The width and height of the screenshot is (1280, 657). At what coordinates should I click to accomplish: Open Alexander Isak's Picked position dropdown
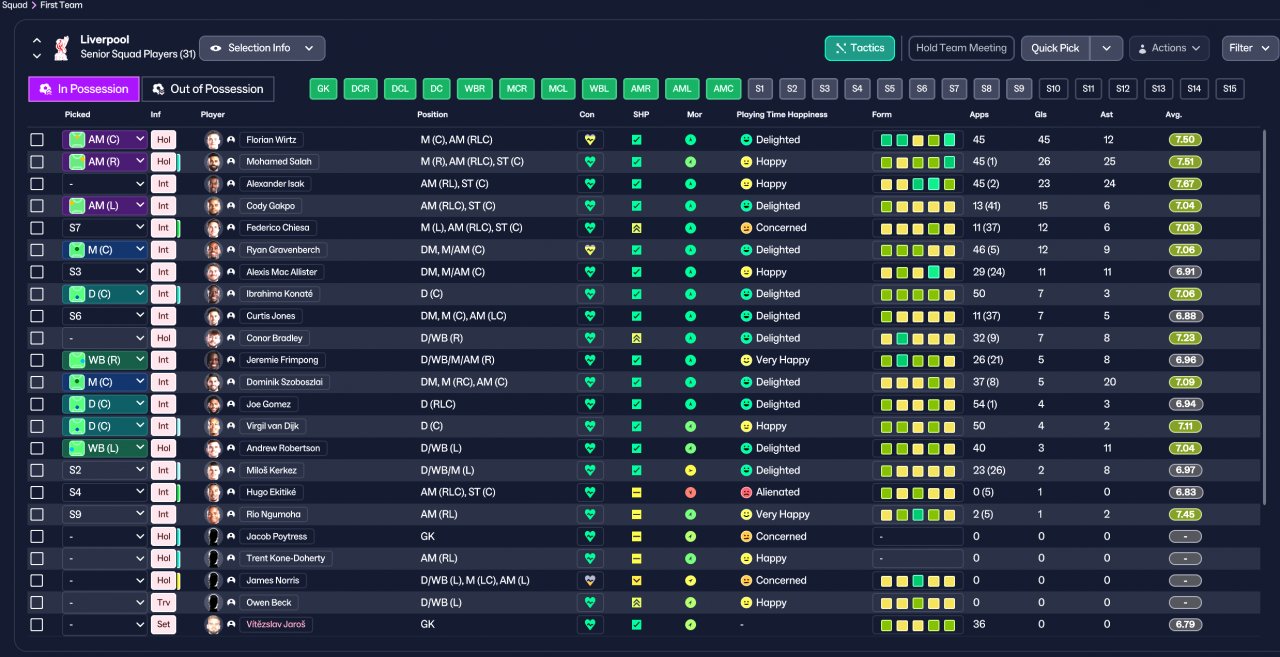[105, 184]
